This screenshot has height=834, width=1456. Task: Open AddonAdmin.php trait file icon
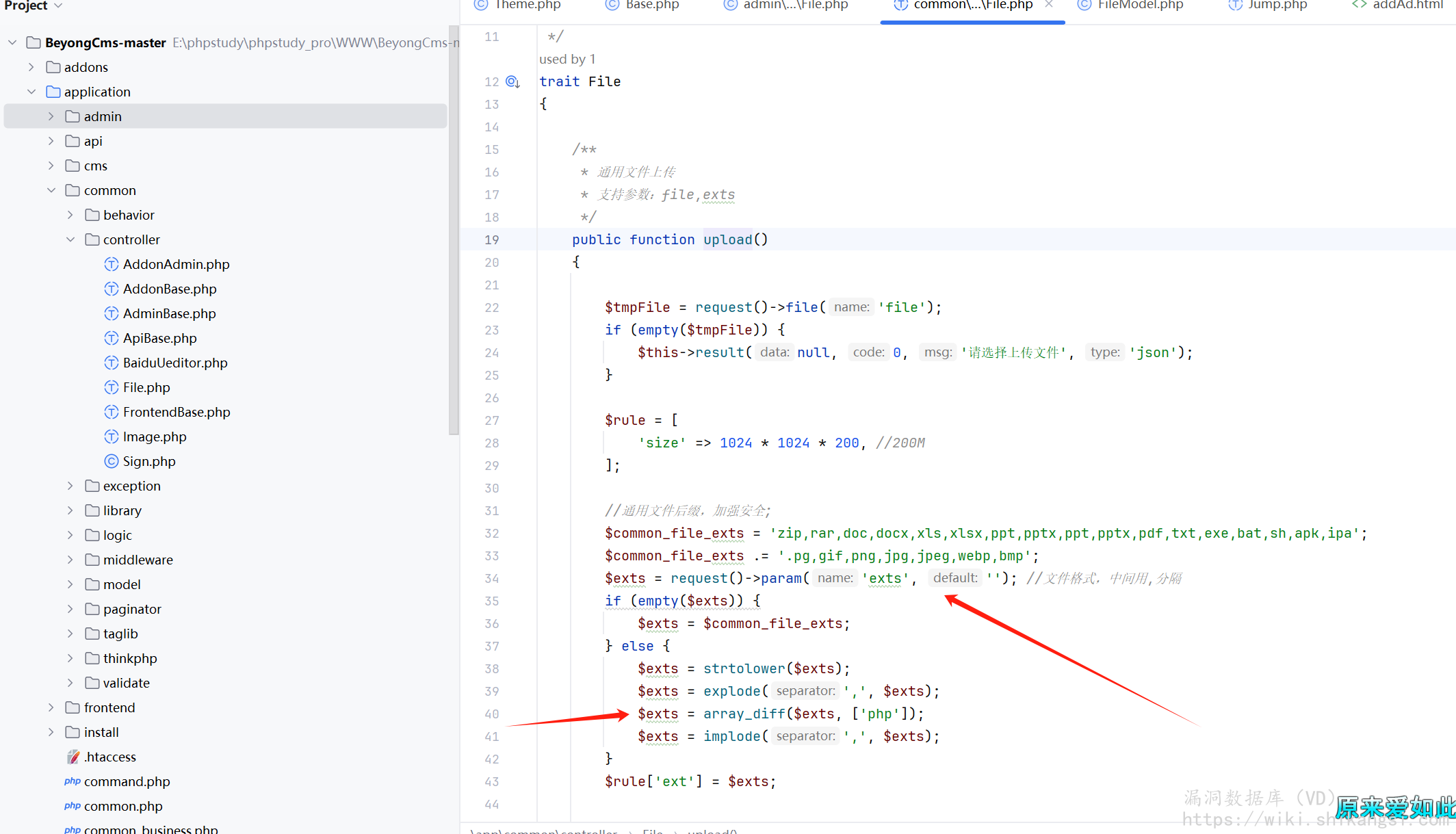pos(112,264)
